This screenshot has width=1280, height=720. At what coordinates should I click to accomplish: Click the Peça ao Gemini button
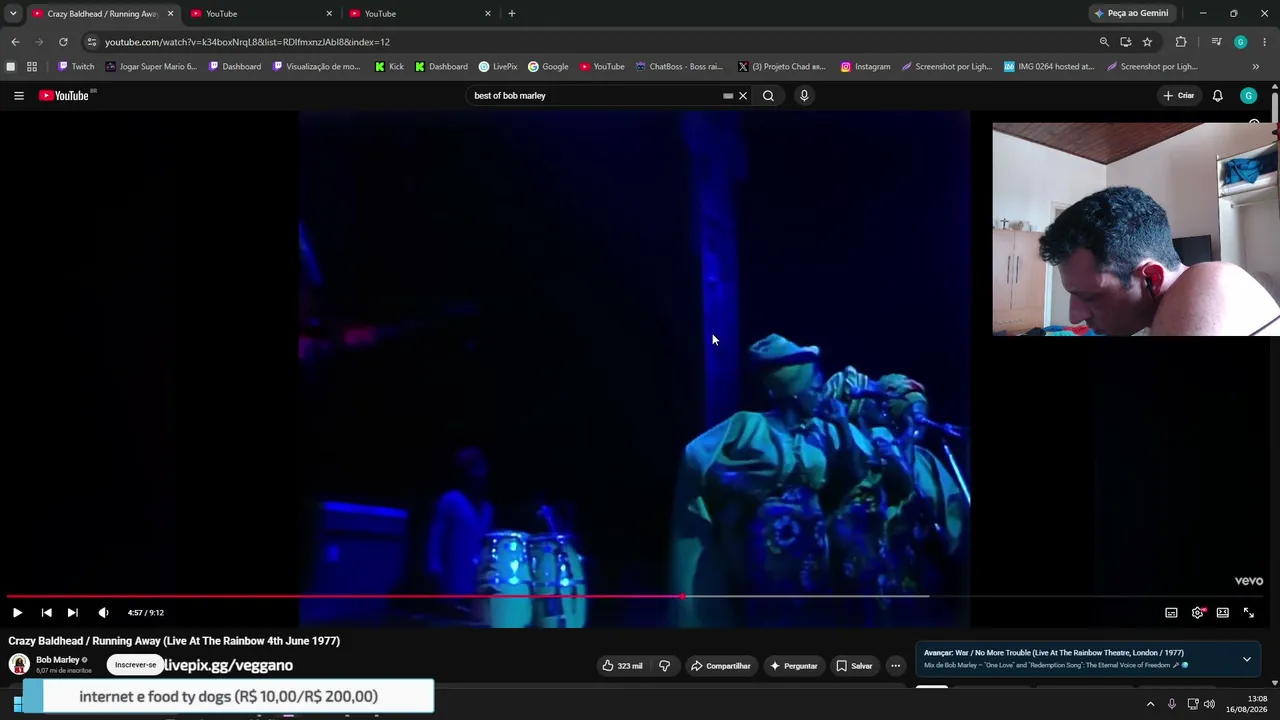click(x=1132, y=14)
